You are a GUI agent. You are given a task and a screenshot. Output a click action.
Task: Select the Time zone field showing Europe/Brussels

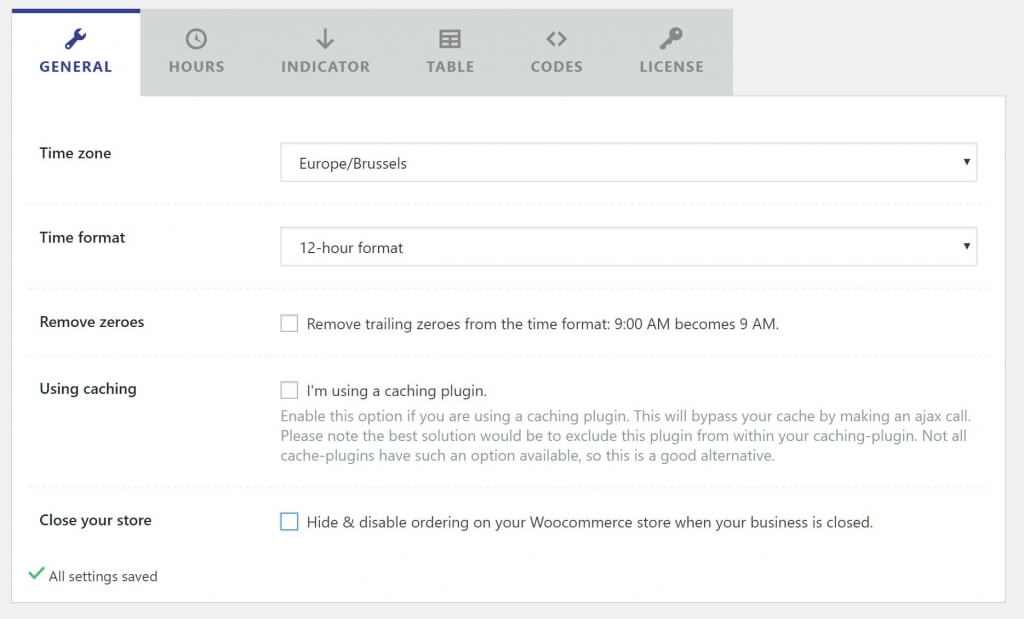628,162
